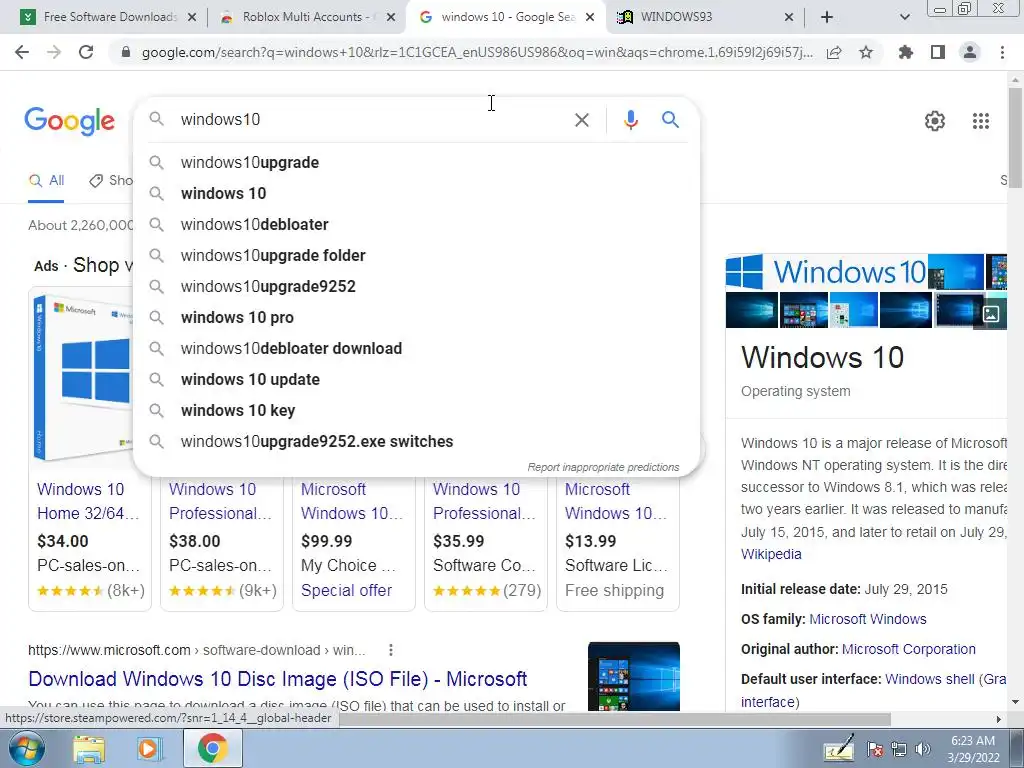Open more images icon in knowledge panel
Screen dimensions: 1024x768
click(991, 314)
